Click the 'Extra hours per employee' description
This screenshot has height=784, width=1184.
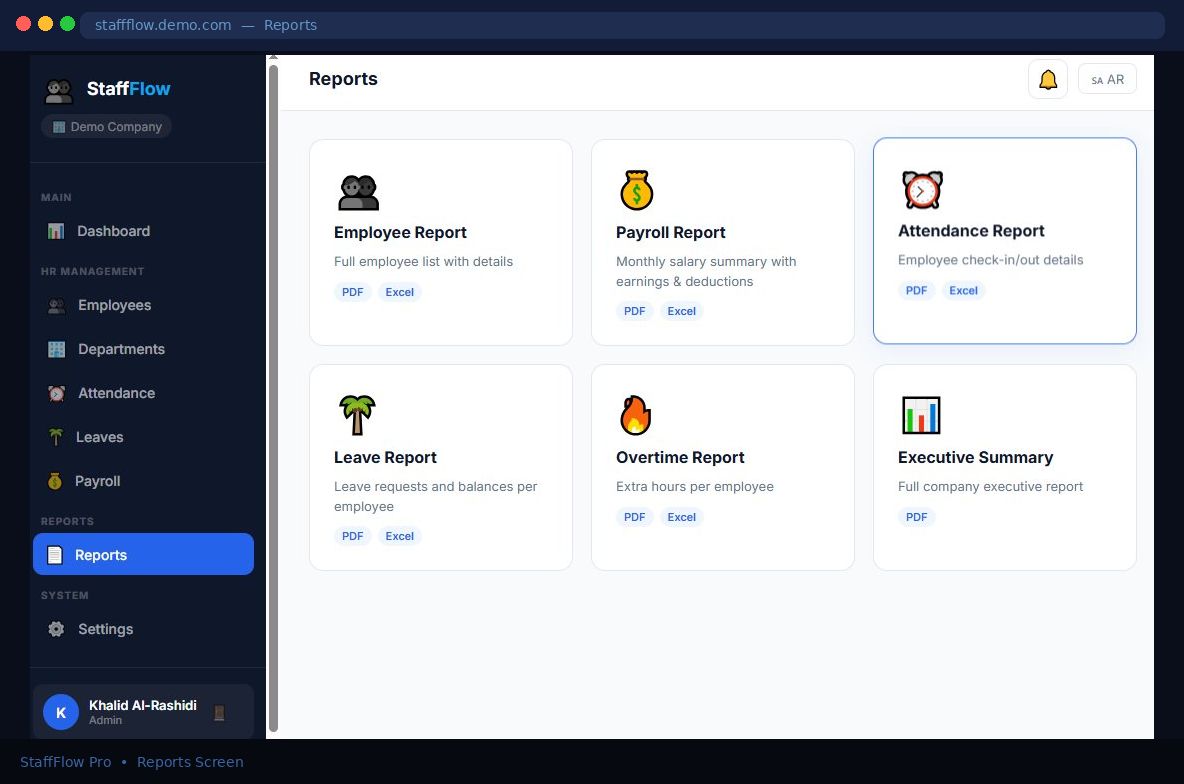click(695, 486)
